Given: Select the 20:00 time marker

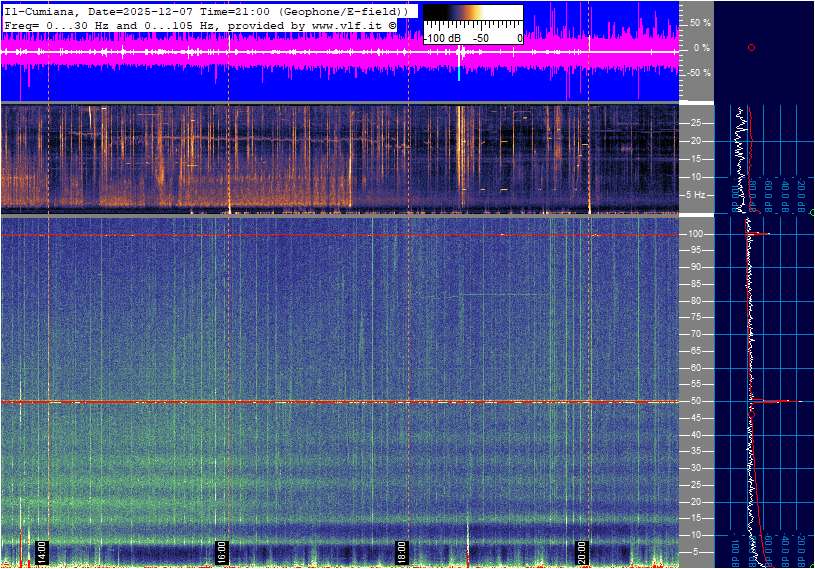Looking at the screenshot, I should coord(583,551).
